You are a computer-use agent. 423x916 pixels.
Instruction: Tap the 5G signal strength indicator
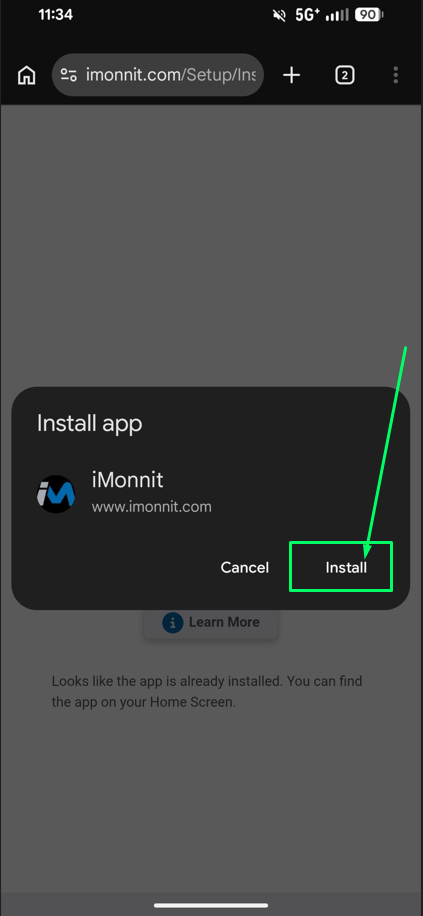323,15
